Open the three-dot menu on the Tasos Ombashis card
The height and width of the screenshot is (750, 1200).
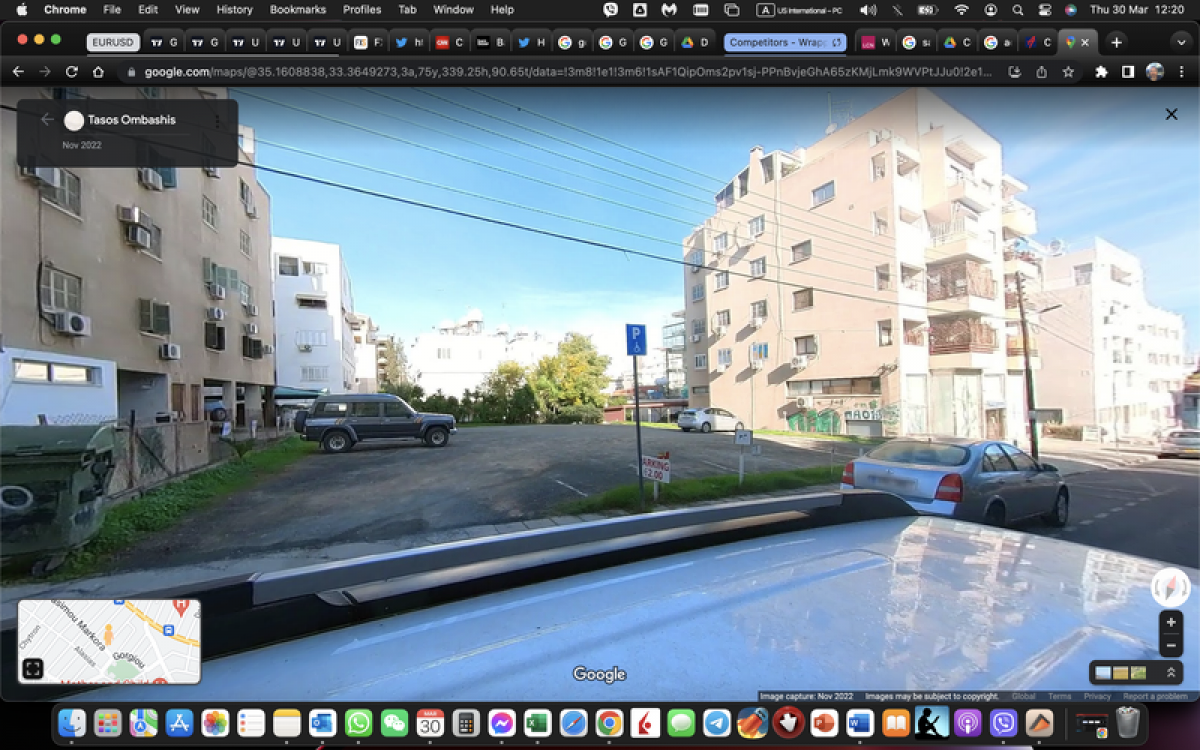point(219,120)
